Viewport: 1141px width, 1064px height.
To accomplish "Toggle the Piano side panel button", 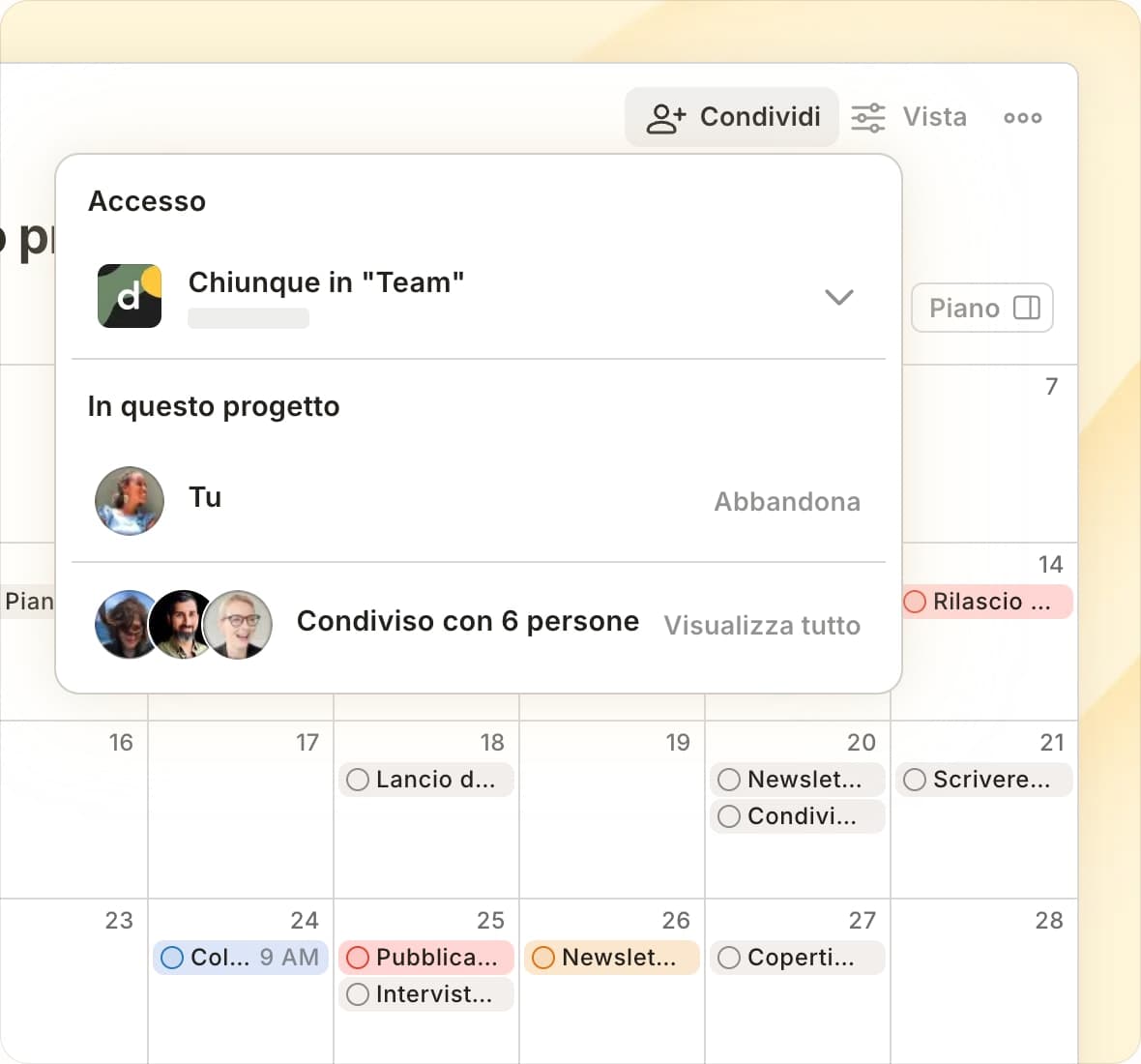I will (x=982, y=308).
